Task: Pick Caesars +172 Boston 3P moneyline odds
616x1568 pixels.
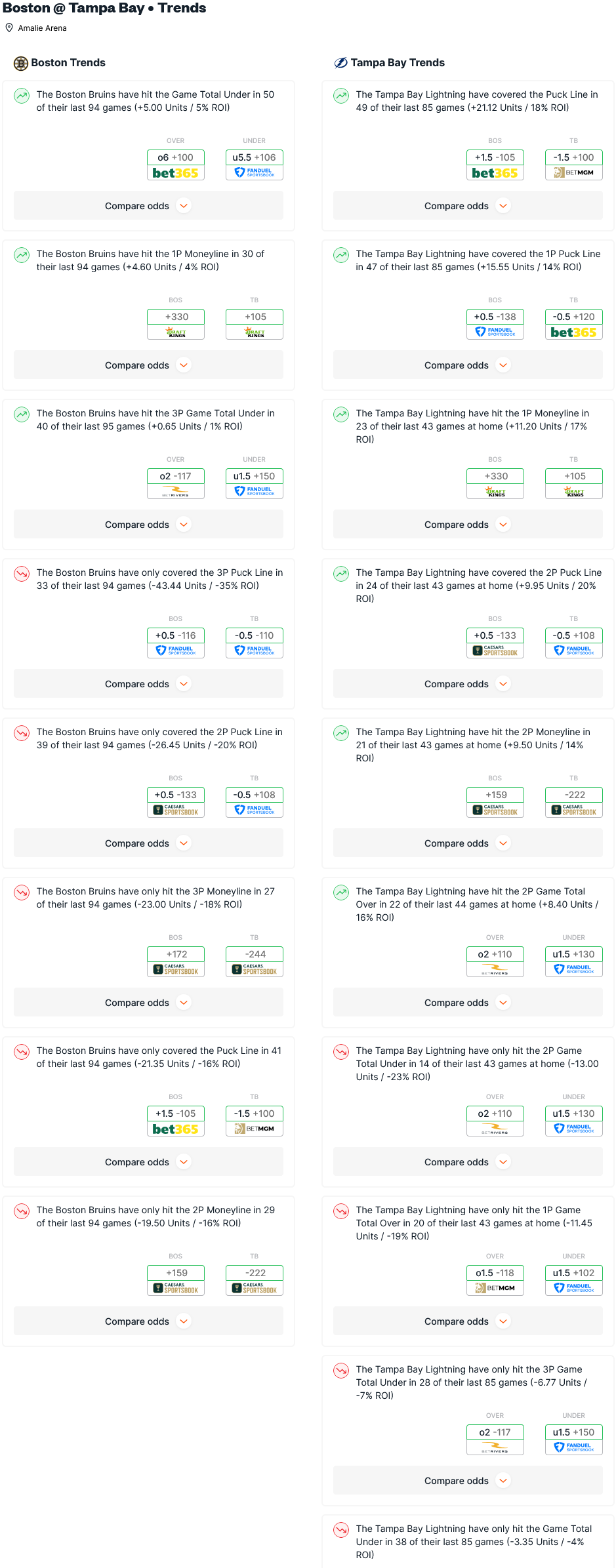Action: (x=176, y=961)
